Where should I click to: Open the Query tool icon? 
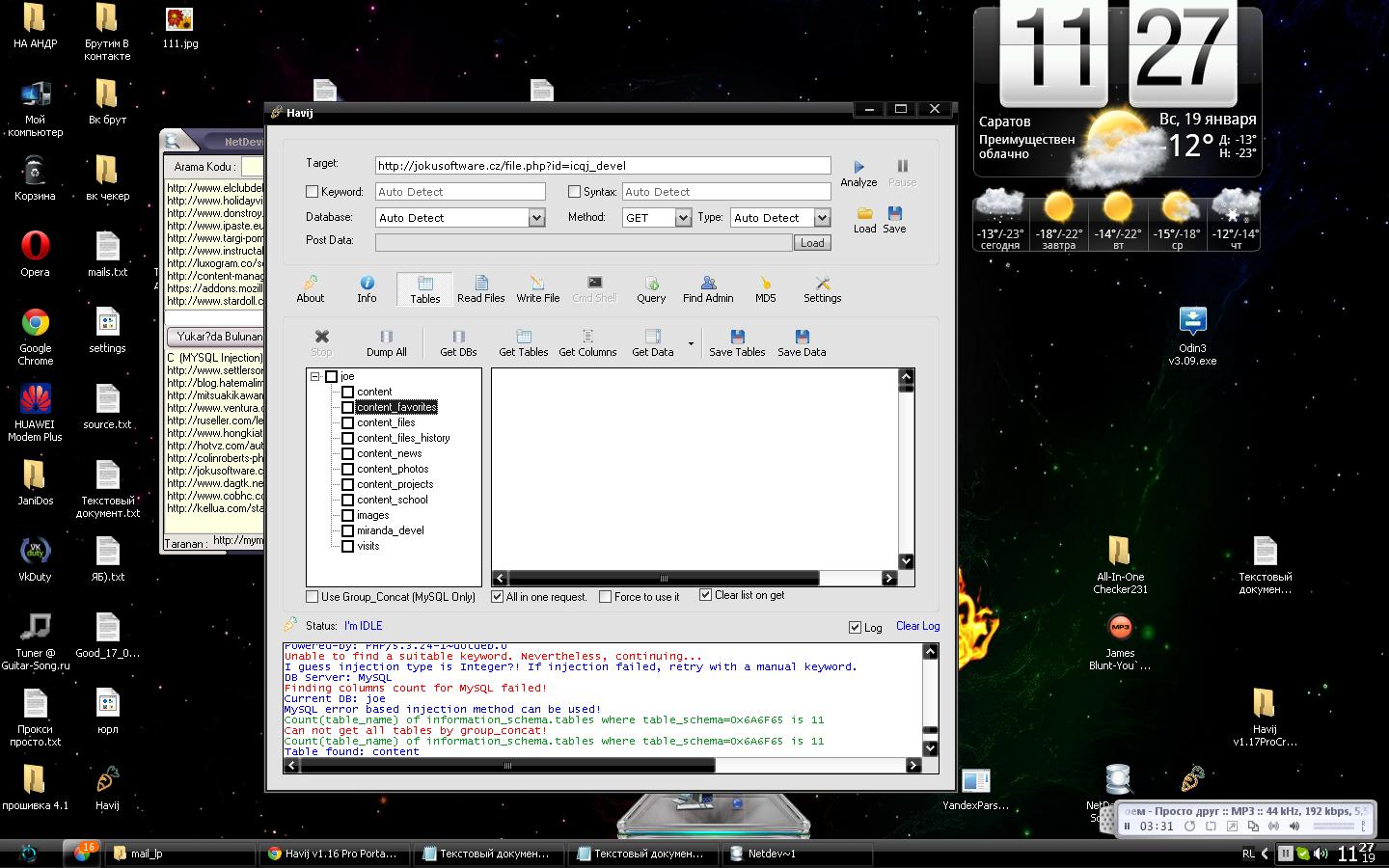651,283
